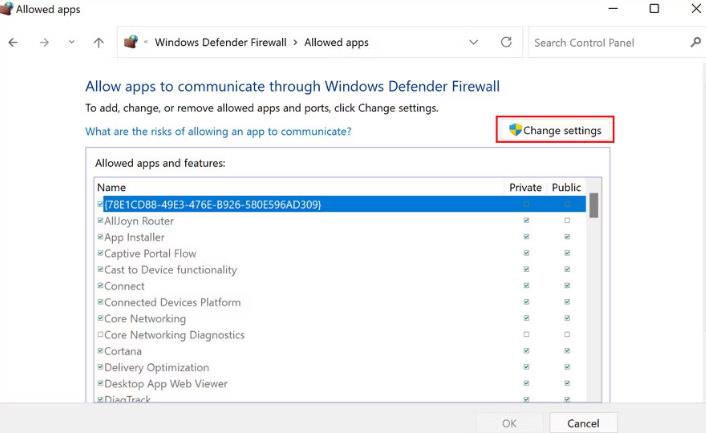
Task: Toggle Public checkbox for Captive Portal Flow
Action: click(567, 253)
